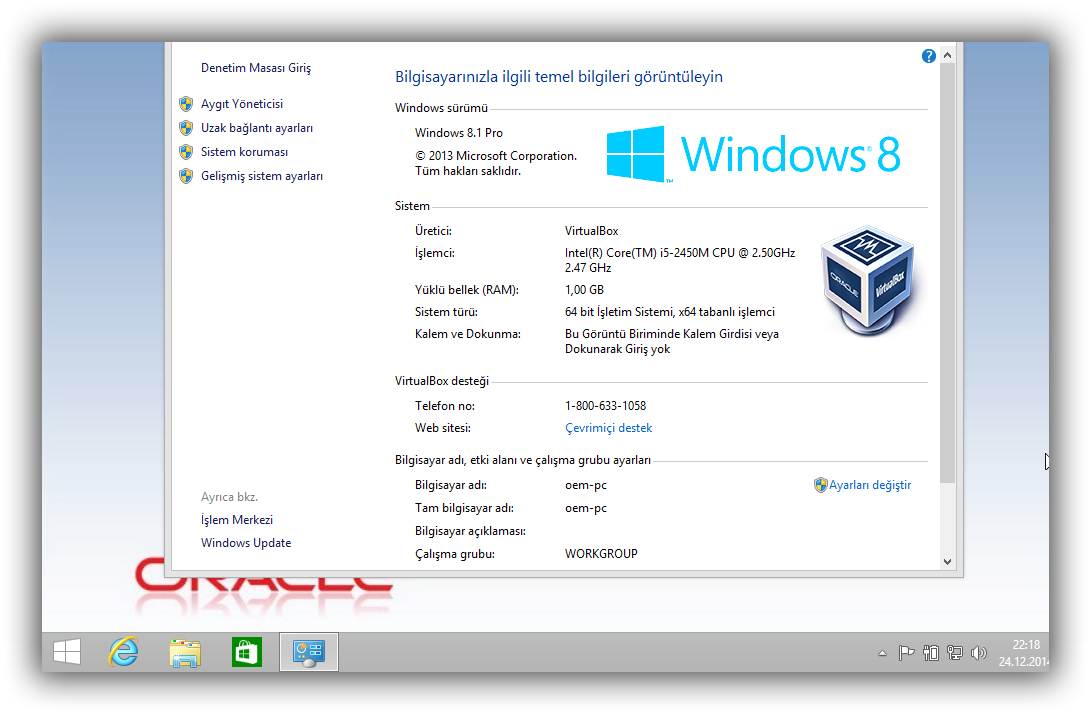Screen dimensions: 1091x714
Task: Select the Control Panel System taskbar button
Action: (x=309, y=652)
